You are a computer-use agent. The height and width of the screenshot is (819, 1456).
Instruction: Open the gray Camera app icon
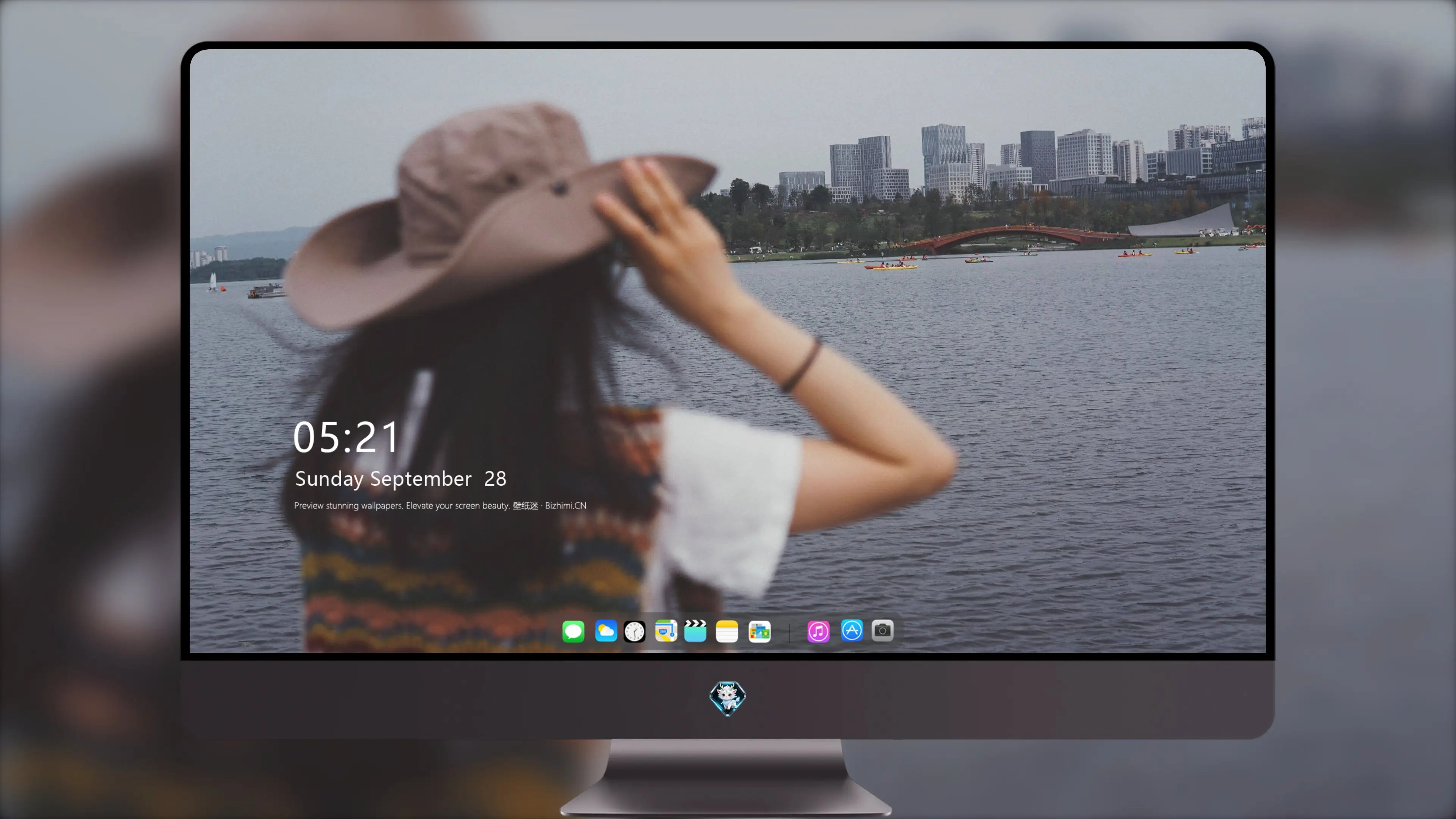(882, 630)
